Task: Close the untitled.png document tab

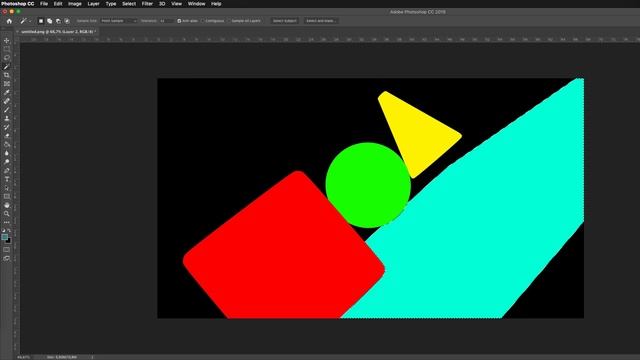Action: pyautogui.click(x=18, y=31)
